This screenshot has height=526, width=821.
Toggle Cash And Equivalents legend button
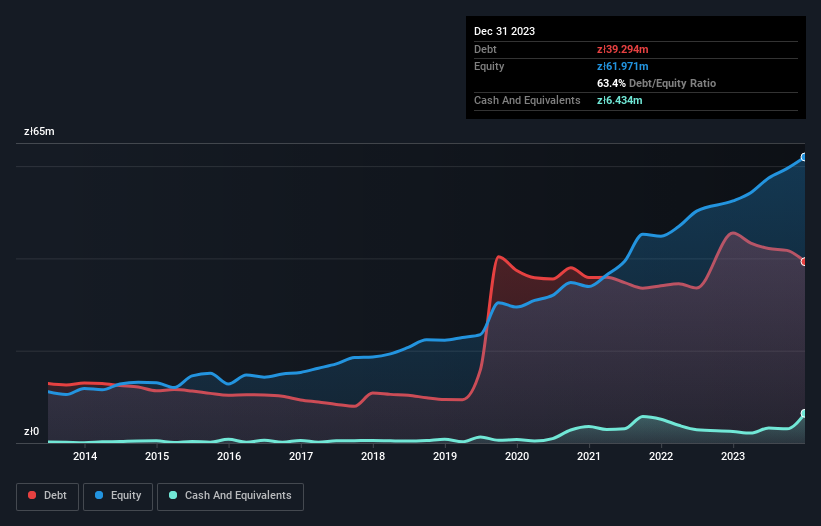pyautogui.click(x=230, y=496)
